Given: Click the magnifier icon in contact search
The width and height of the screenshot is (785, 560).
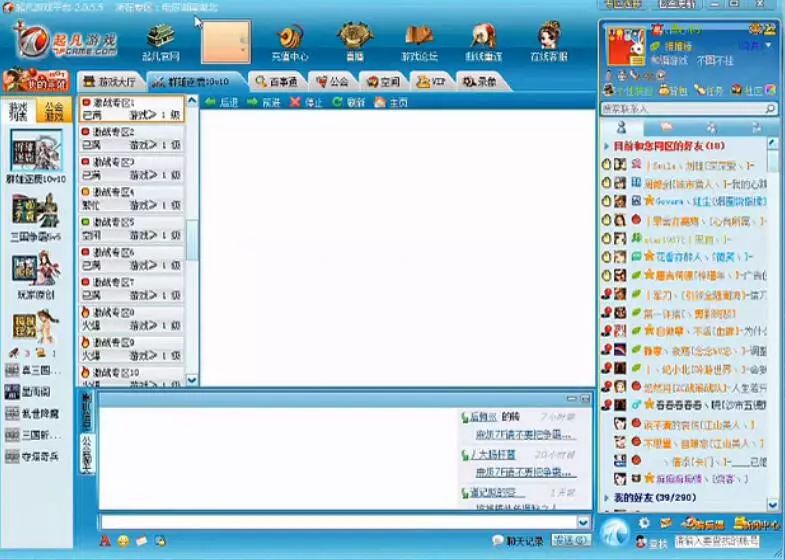Looking at the screenshot, I should coord(771,109).
